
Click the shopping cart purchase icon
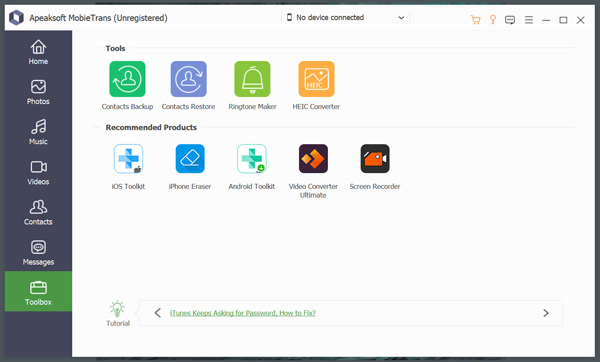pyautogui.click(x=476, y=20)
